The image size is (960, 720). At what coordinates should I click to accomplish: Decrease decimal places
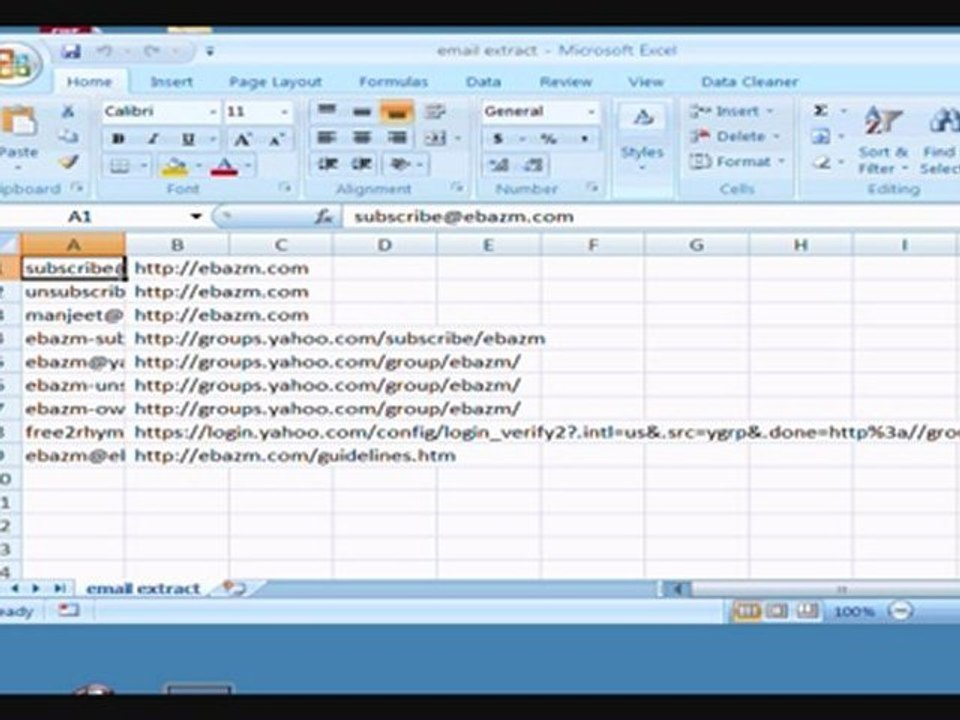click(533, 165)
